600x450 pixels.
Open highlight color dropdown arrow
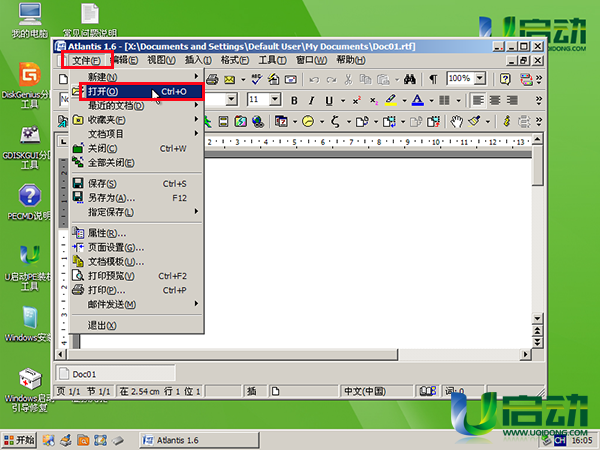point(404,101)
